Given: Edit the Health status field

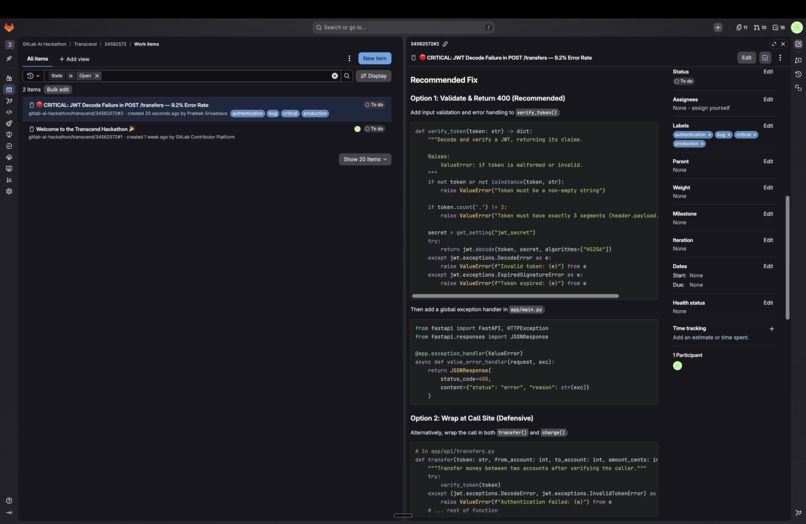Looking at the screenshot, I should click(x=768, y=303).
